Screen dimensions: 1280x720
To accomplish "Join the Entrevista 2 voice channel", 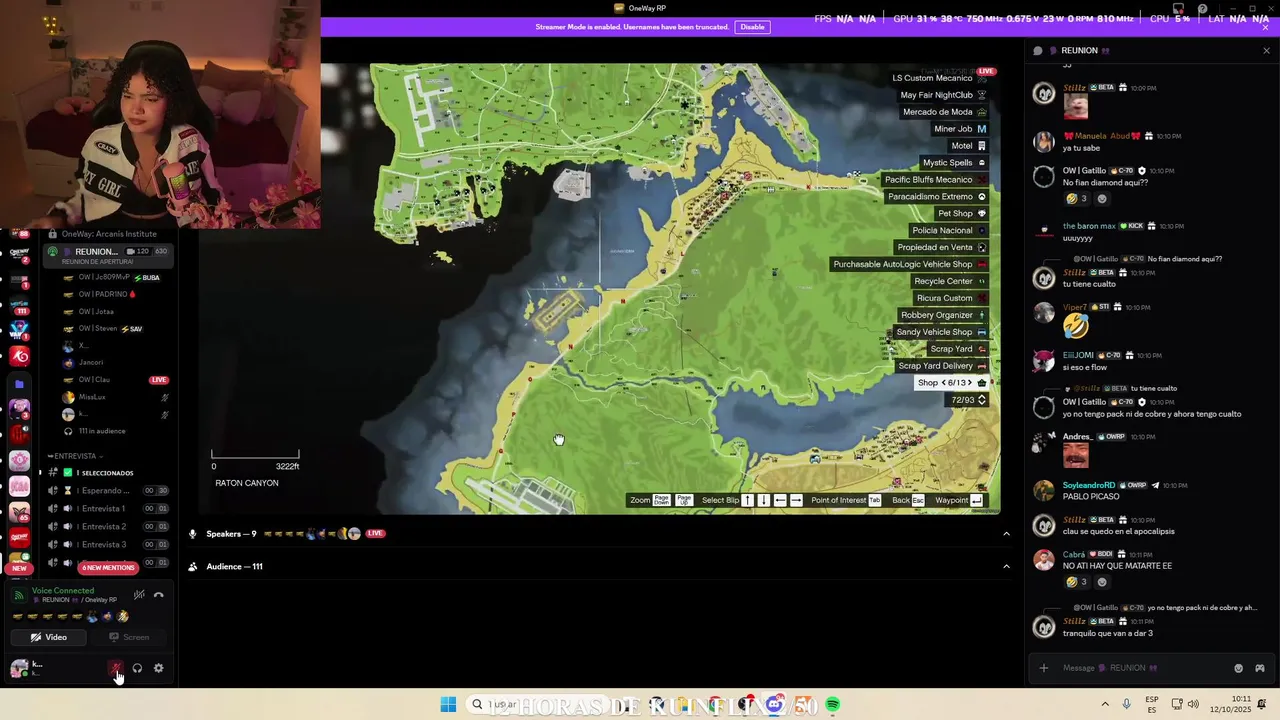I will click(x=109, y=527).
